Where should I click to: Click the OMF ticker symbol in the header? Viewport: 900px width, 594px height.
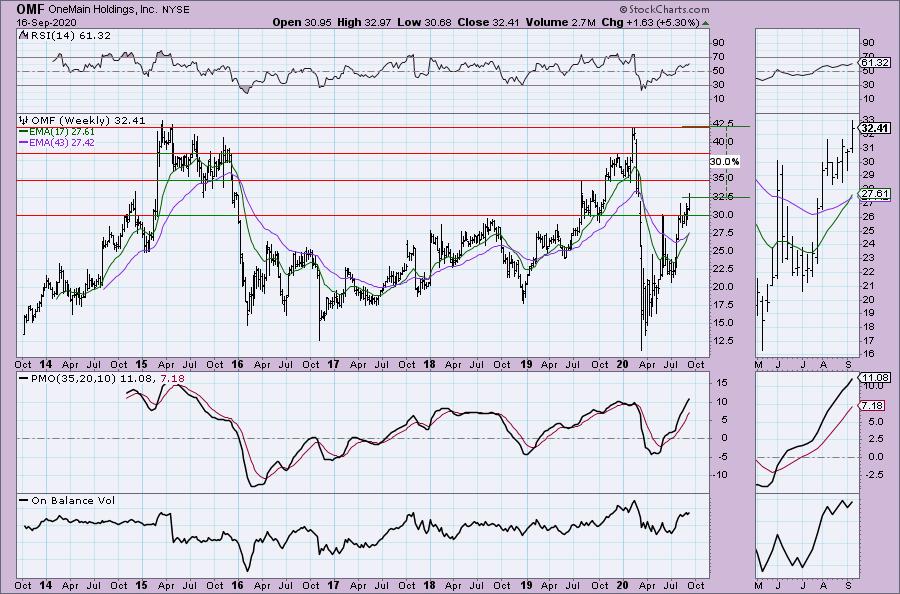[28, 9]
